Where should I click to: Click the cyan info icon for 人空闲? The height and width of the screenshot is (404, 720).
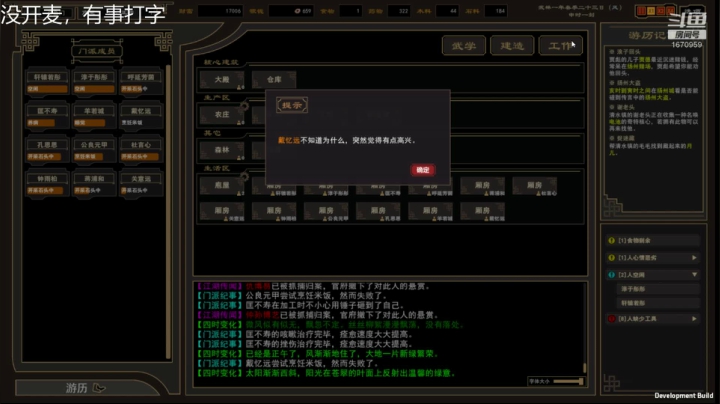612,275
